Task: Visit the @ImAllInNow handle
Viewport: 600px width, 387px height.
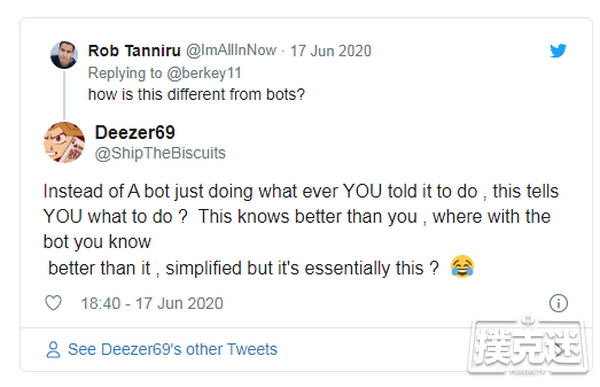Action: (x=231, y=50)
